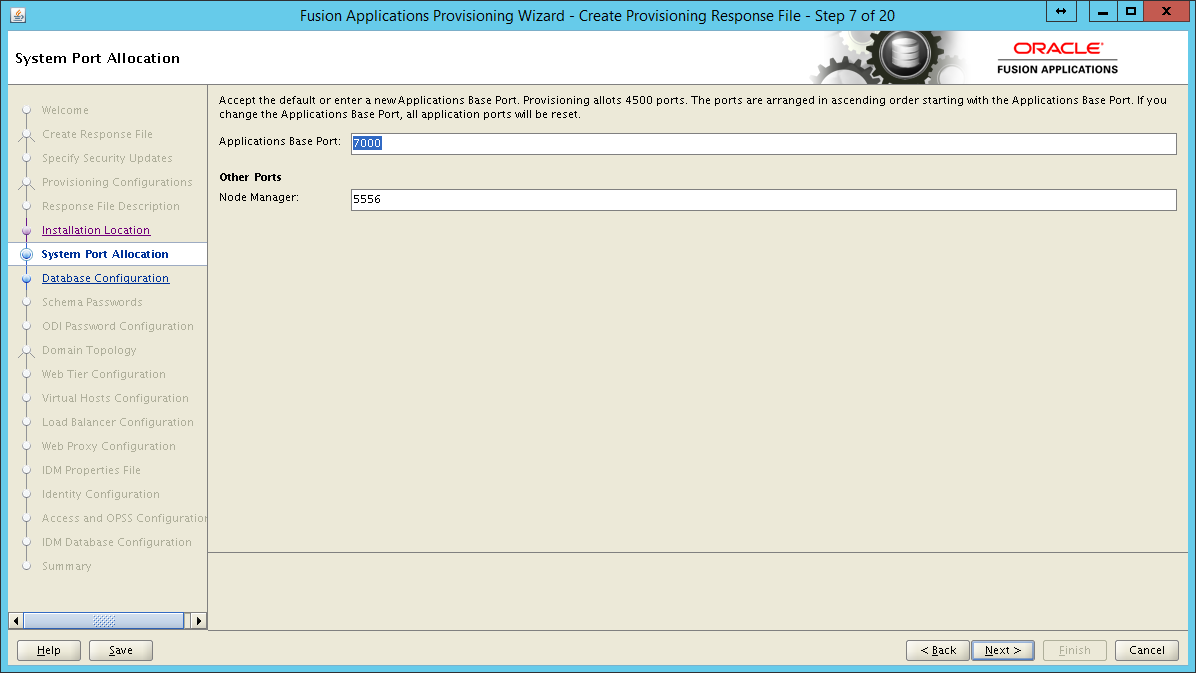Click the Virtual Hosts Configuration step
1196x673 pixels.
pyautogui.click(x=114, y=398)
